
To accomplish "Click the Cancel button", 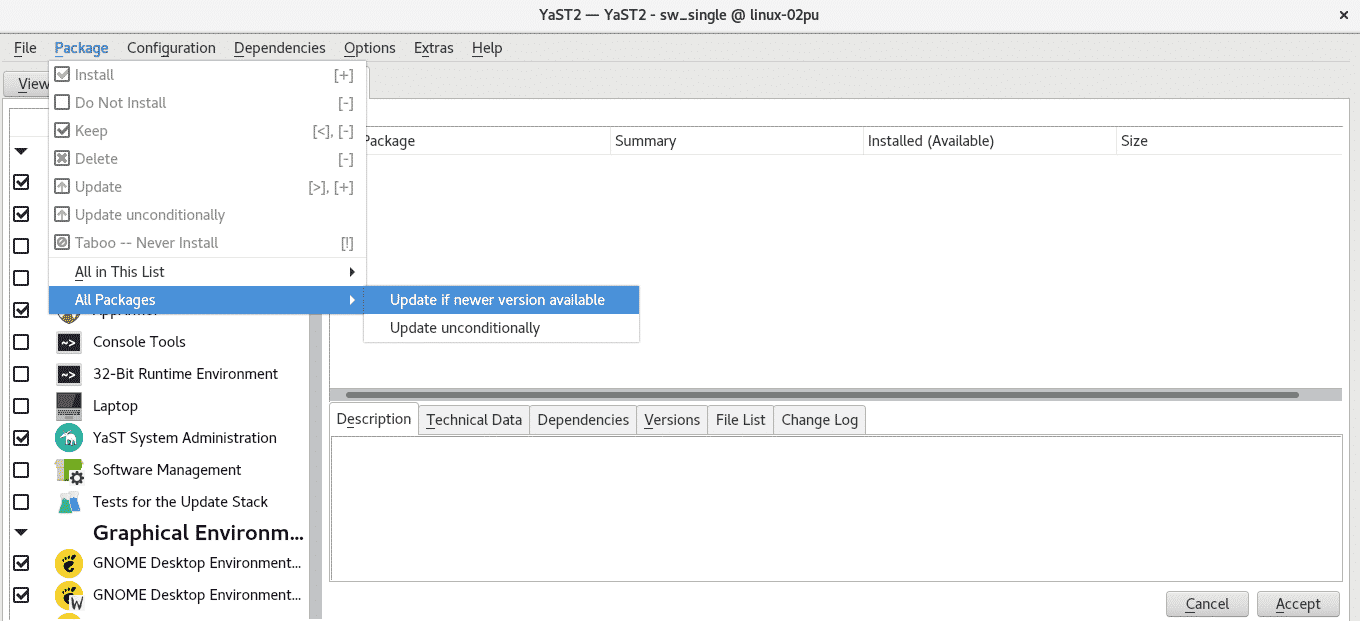I will coord(1207,604).
